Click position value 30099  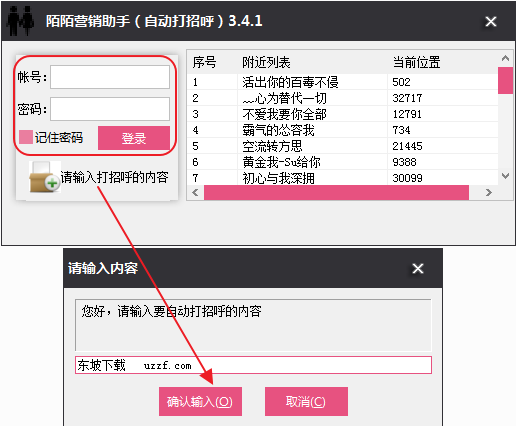pos(407,178)
